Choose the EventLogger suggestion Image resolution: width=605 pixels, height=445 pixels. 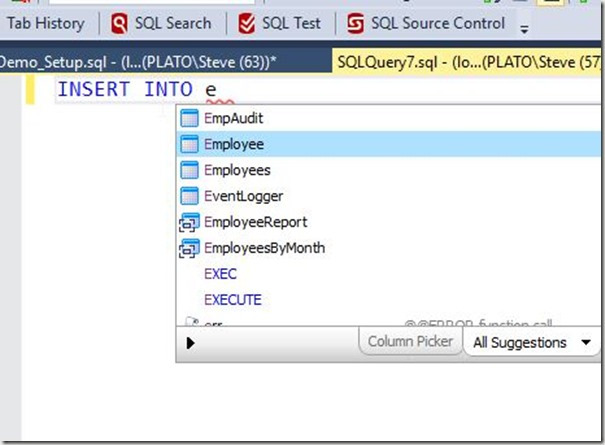click(x=389, y=196)
